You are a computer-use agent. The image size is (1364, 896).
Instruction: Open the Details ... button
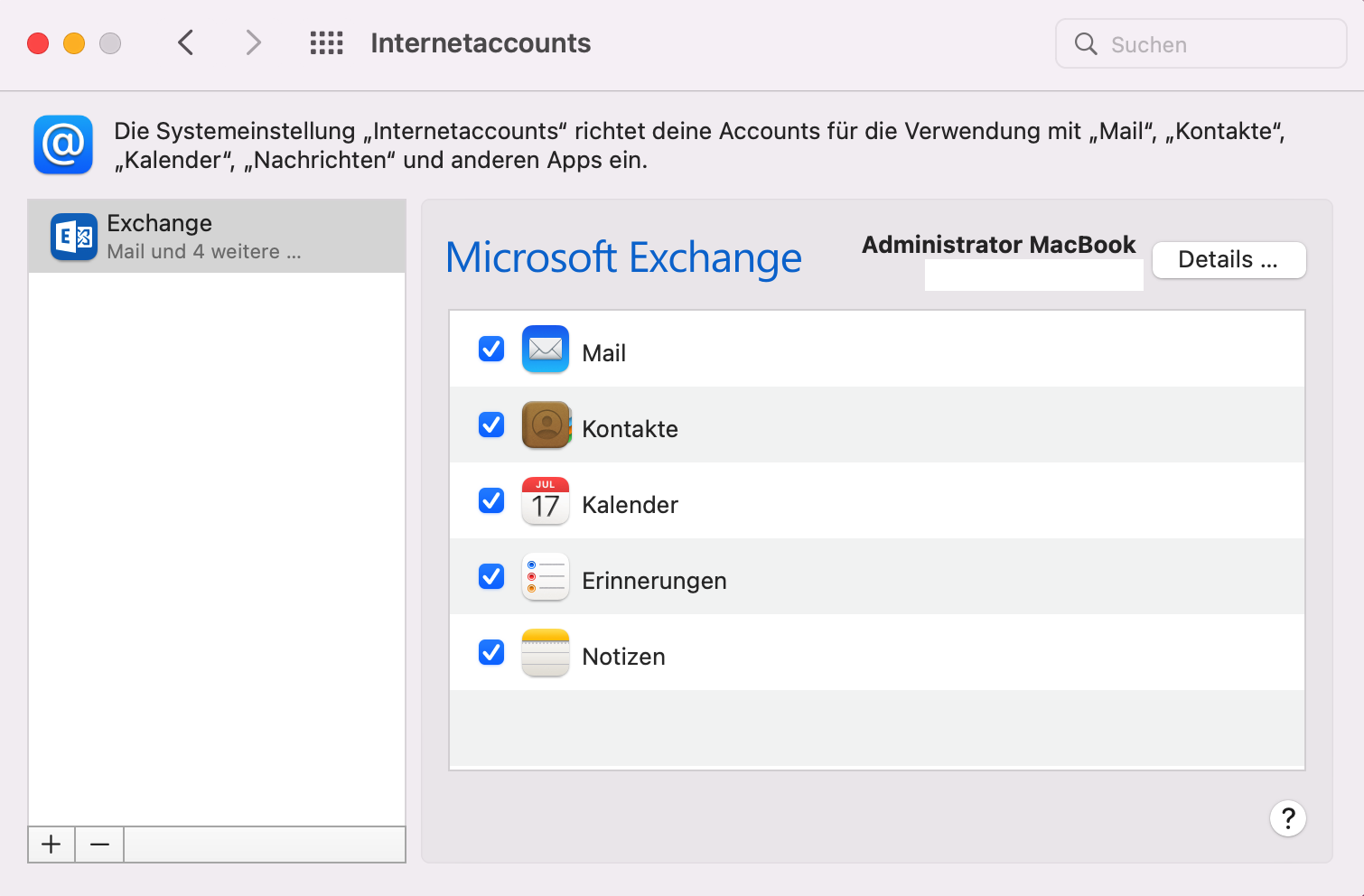1229,260
